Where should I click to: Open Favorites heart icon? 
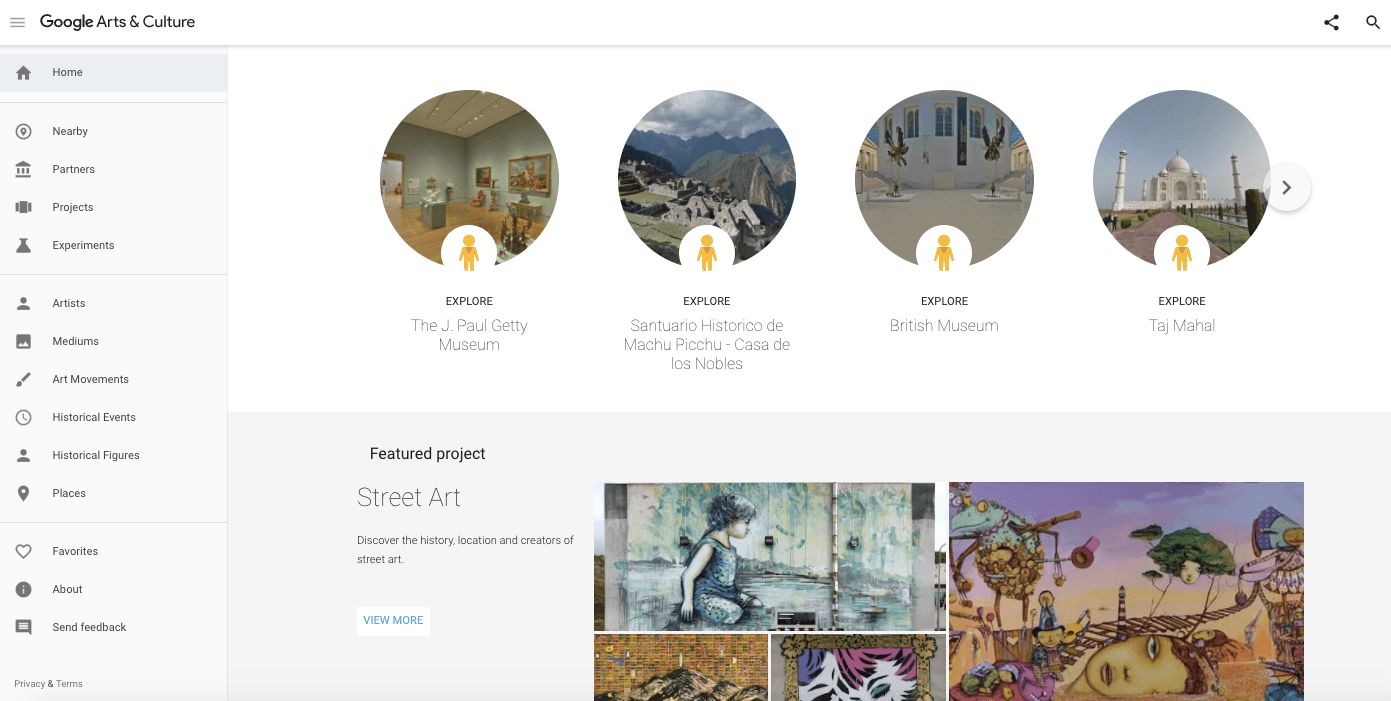[x=24, y=551]
